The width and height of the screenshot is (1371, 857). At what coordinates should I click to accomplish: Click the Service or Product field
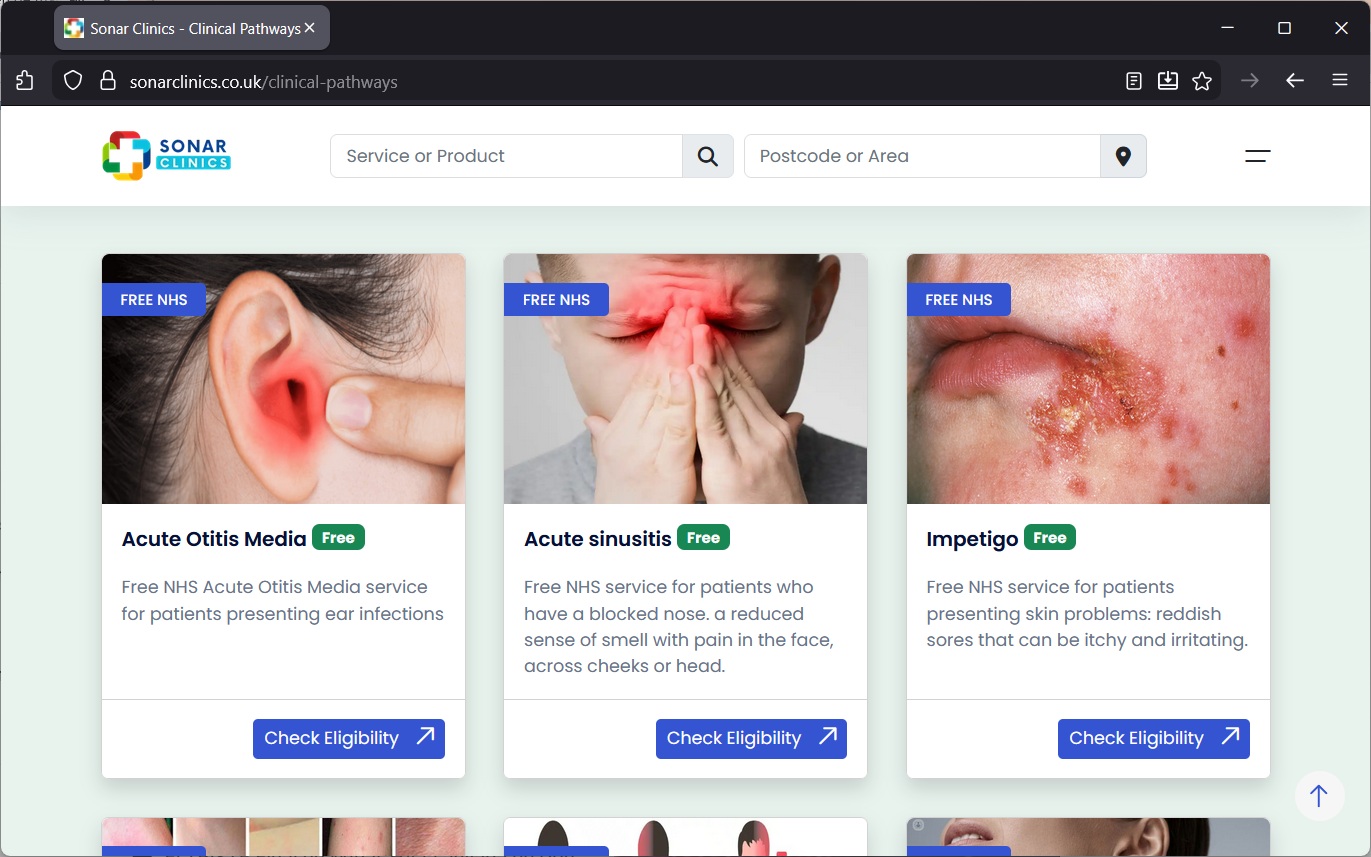pyautogui.click(x=506, y=156)
